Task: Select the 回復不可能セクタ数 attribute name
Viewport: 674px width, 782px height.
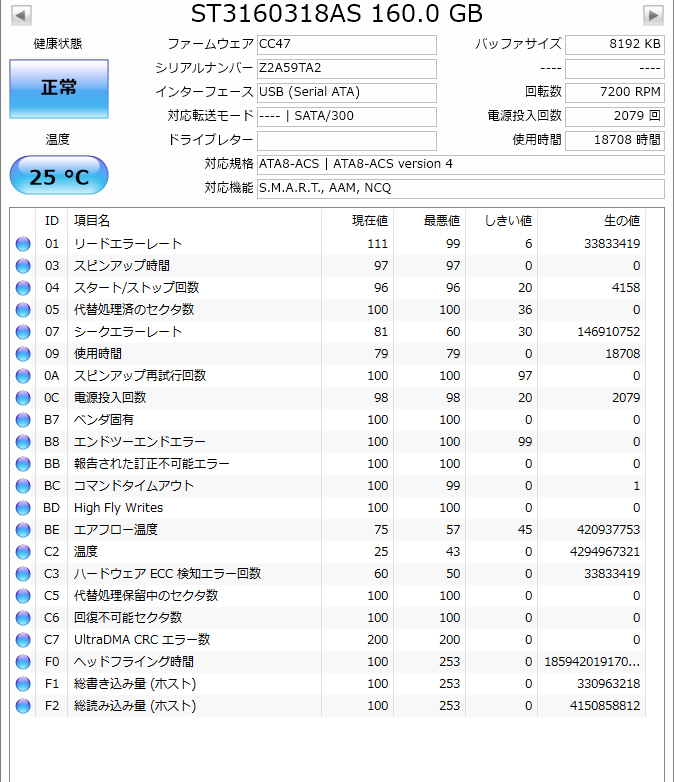Action: pyautogui.click(x=128, y=617)
